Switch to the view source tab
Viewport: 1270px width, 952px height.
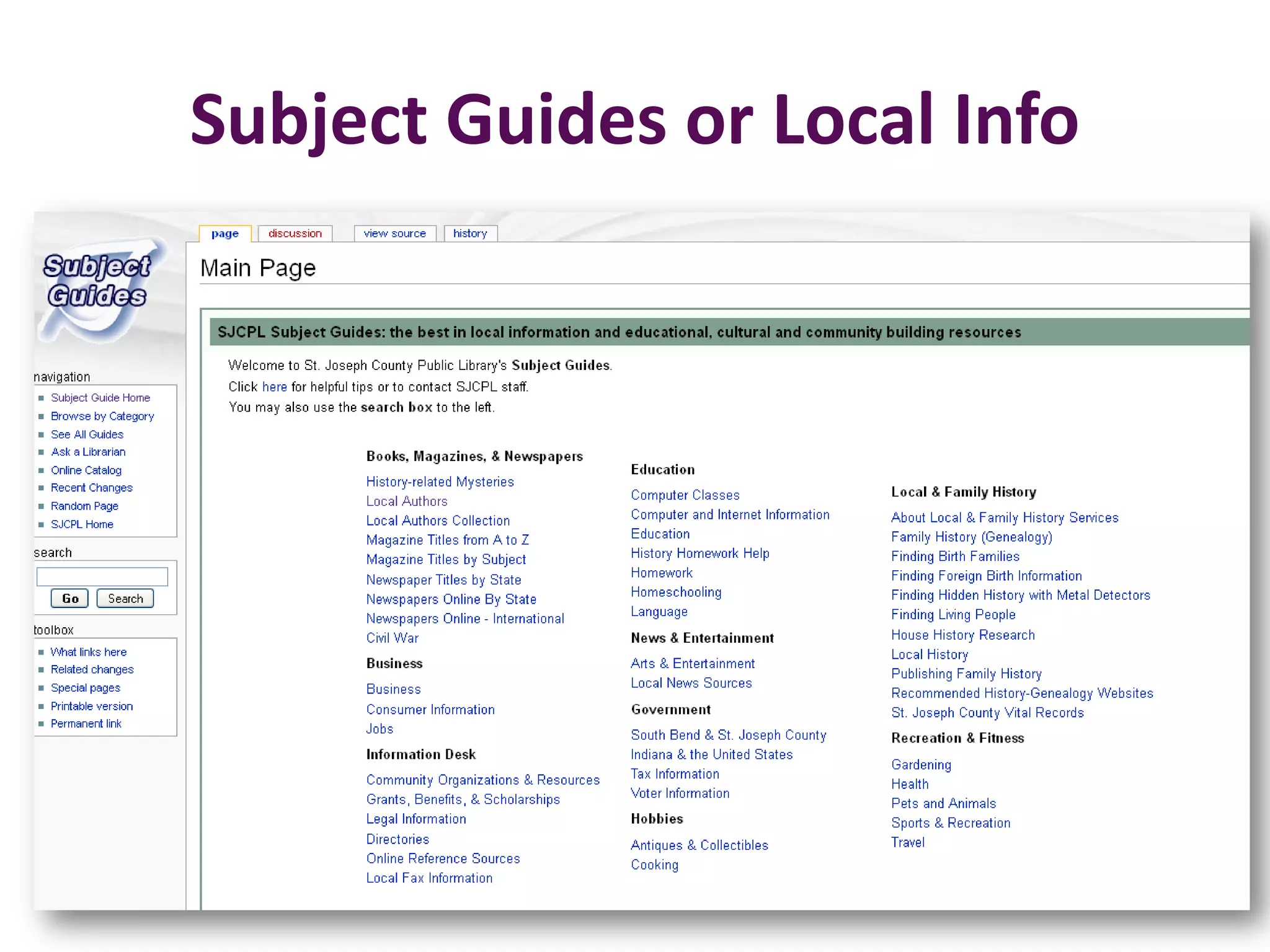click(x=394, y=234)
